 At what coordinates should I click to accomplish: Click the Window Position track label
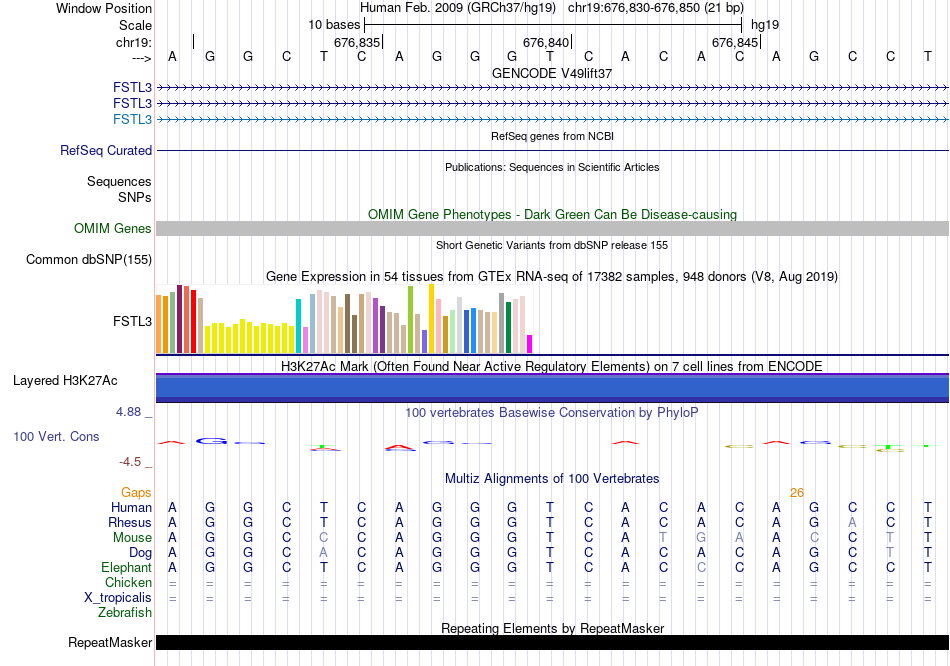coord(104,8)
